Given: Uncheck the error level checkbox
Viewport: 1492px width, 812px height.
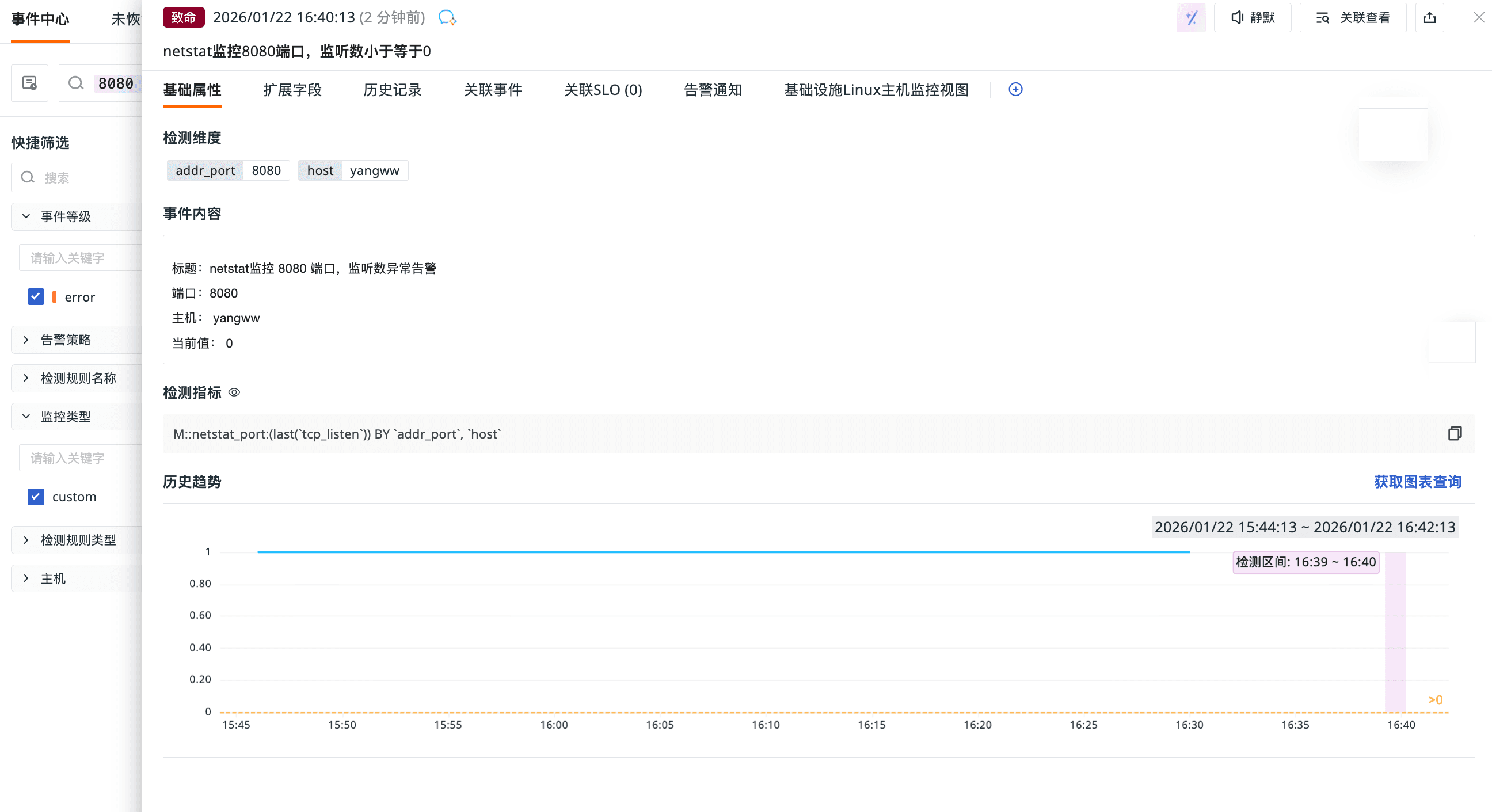Looking at the screenshot, I should pyautogui.click(x=36, y=297).
